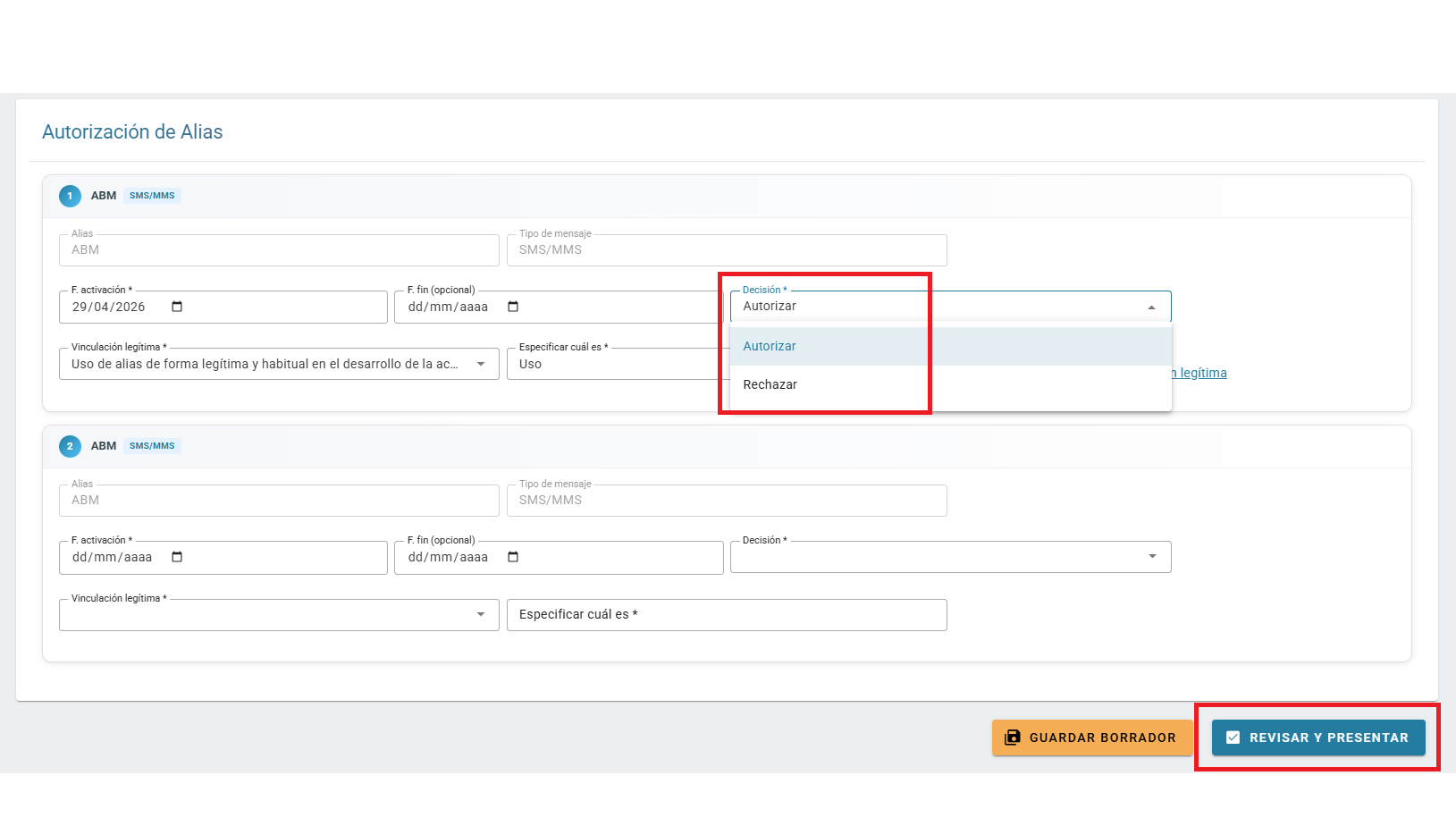Click the save icon on Guardar Borrador
The width and height of the screenshot is (1456, 826).
(x=1013, y=737)
